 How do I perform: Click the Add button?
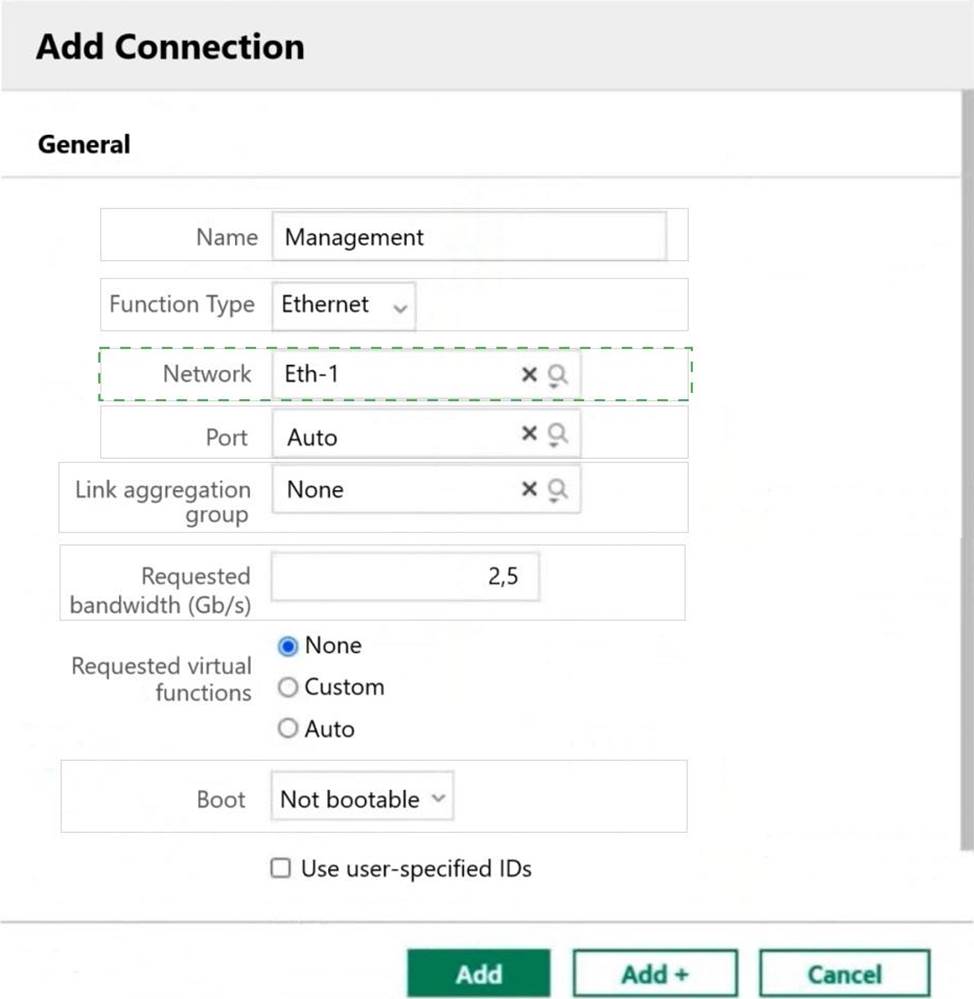pos(478,974)
